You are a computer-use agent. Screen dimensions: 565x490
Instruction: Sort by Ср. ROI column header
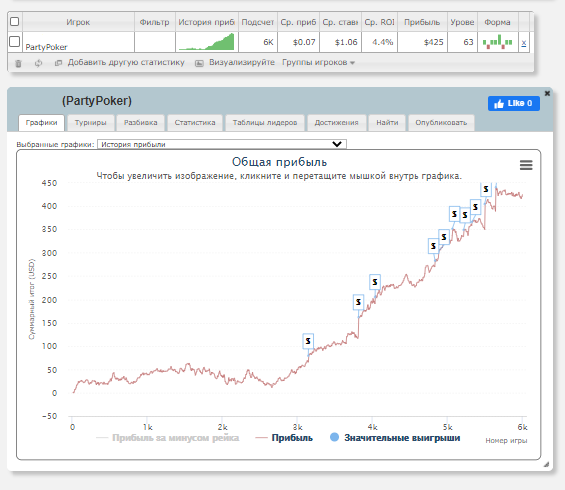point(379,22)
